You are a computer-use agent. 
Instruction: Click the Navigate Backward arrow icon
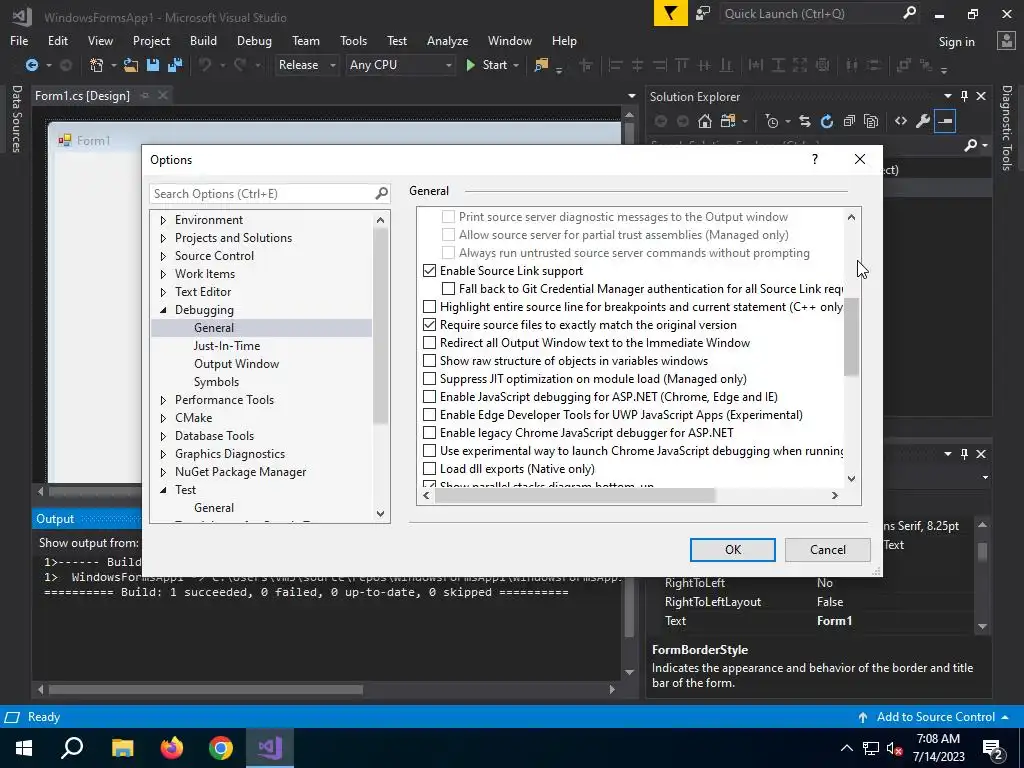click(x=31, y=65)
